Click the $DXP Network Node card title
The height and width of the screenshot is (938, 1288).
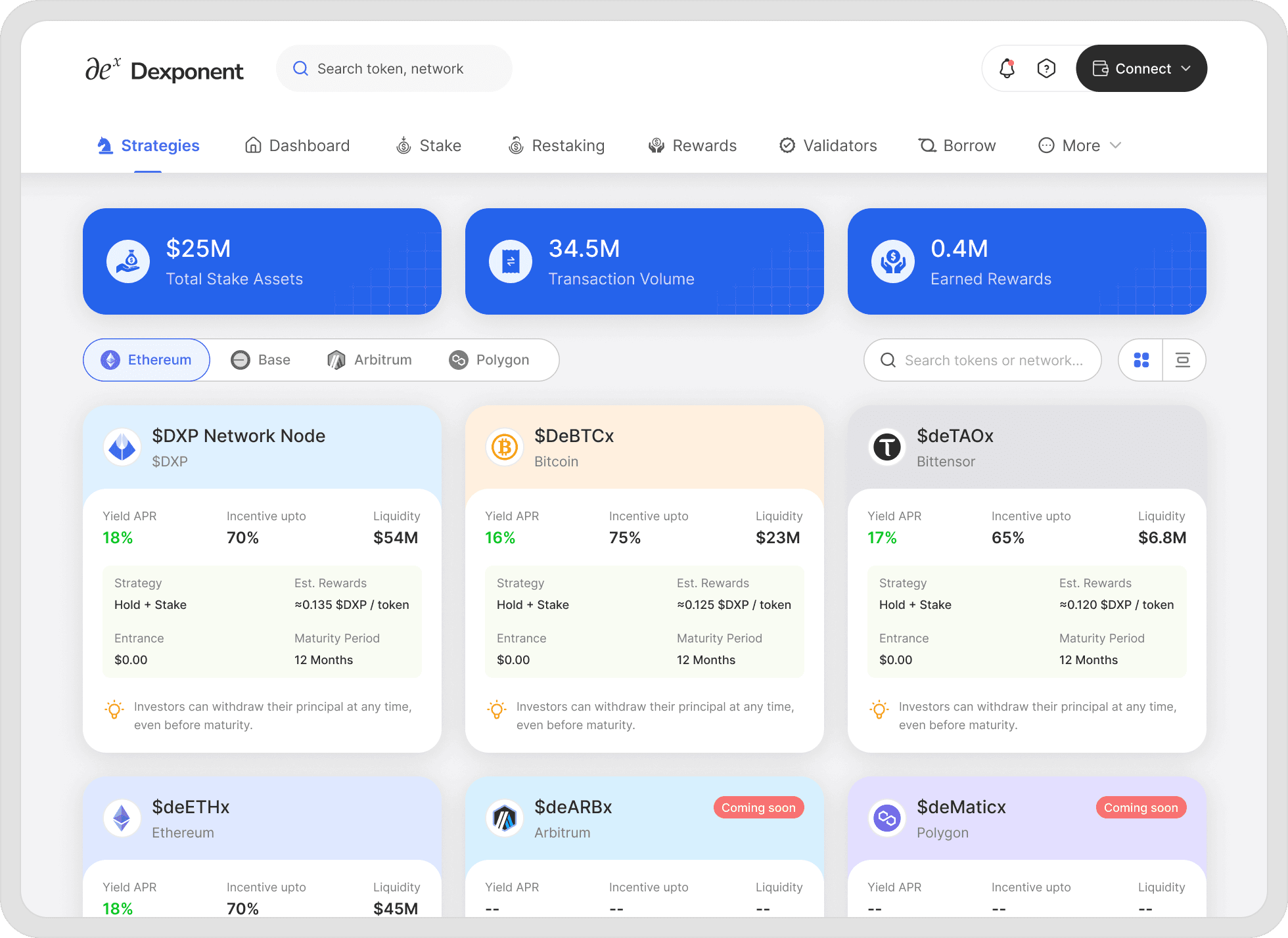pos(239,436)
